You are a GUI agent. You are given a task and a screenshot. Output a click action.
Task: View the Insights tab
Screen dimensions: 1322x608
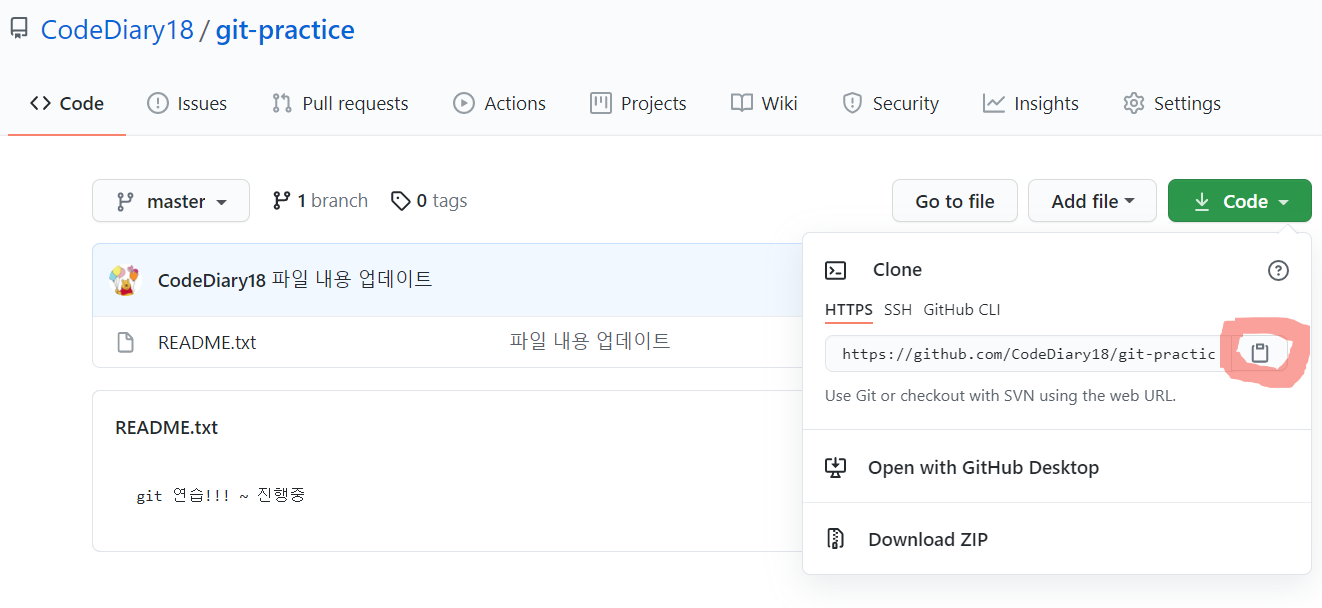coord(1031,103)
